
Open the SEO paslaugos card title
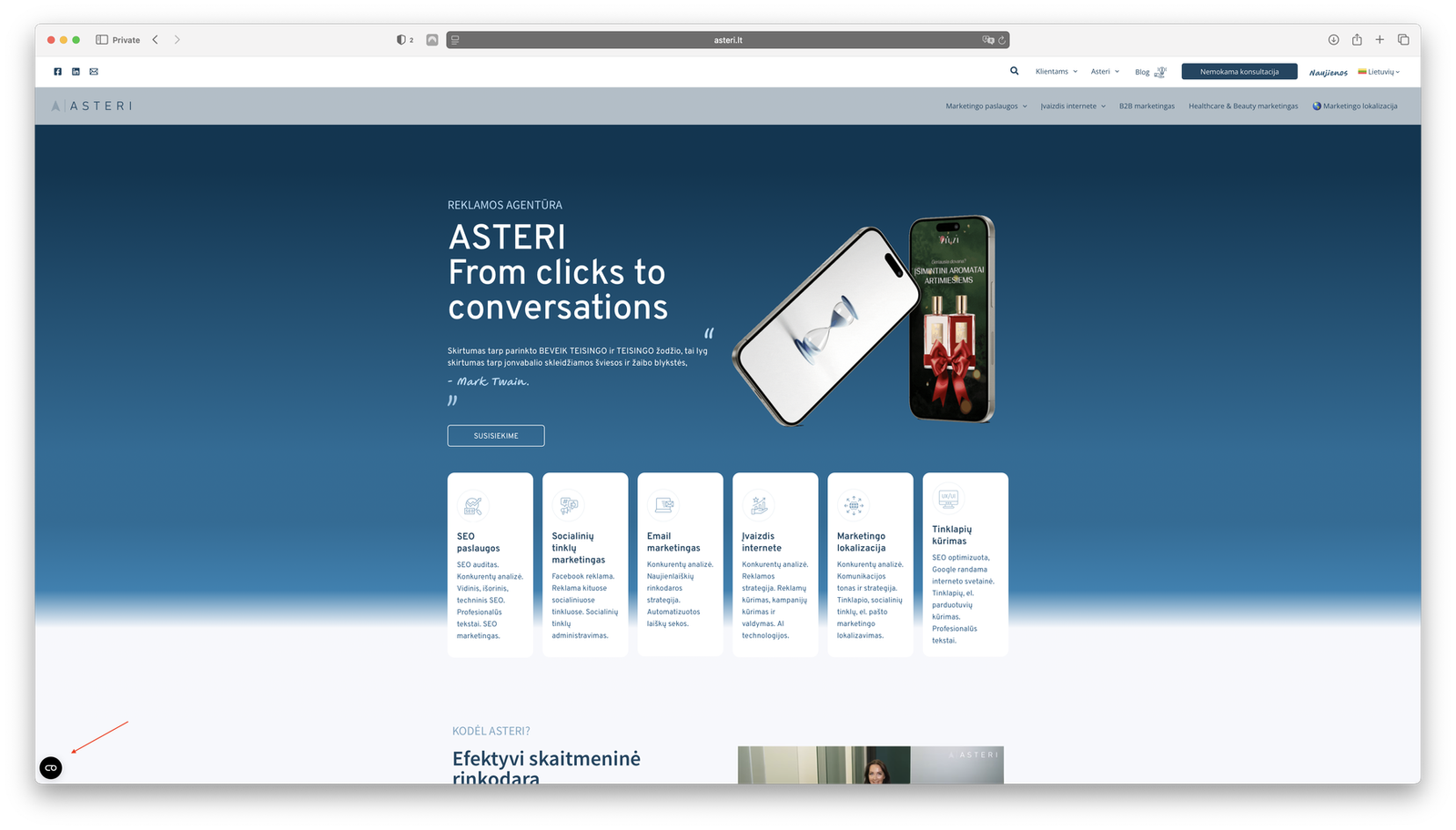pos(479,542)
